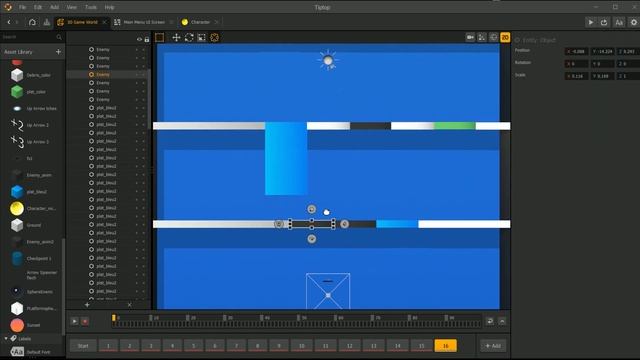This screenshot has height=360, width=640.
Task: Close the 3D Game World tab
Action: [x=104, y=22]
